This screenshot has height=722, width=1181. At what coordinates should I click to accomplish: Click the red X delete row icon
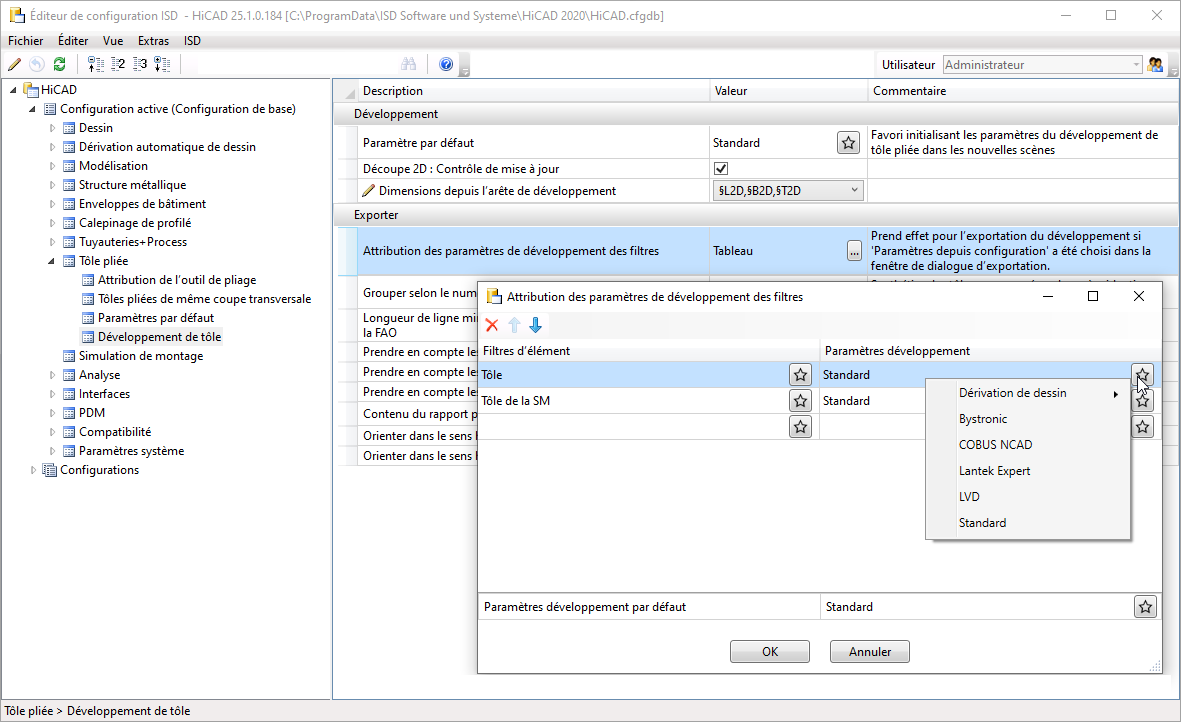[x=491, y=325]
